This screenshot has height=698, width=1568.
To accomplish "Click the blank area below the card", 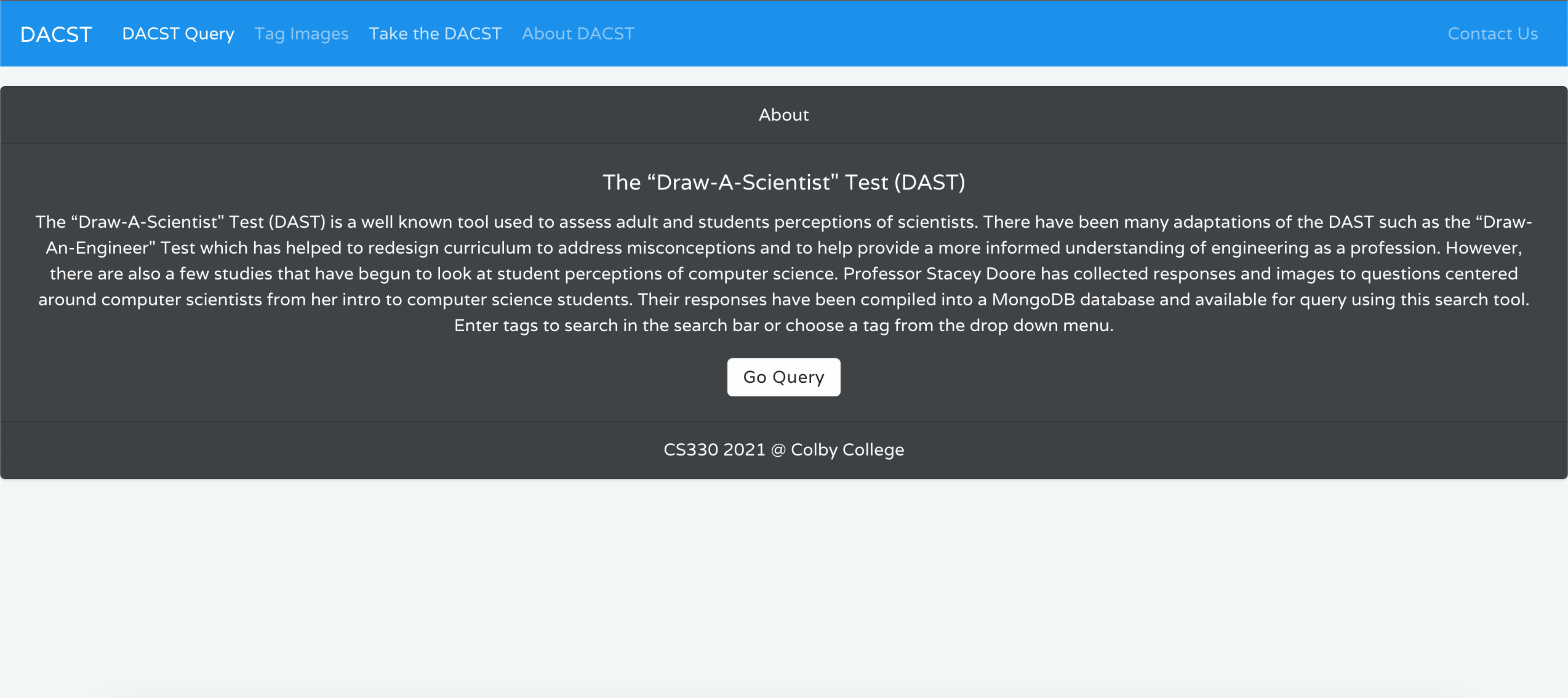I will tap(783, 585).
